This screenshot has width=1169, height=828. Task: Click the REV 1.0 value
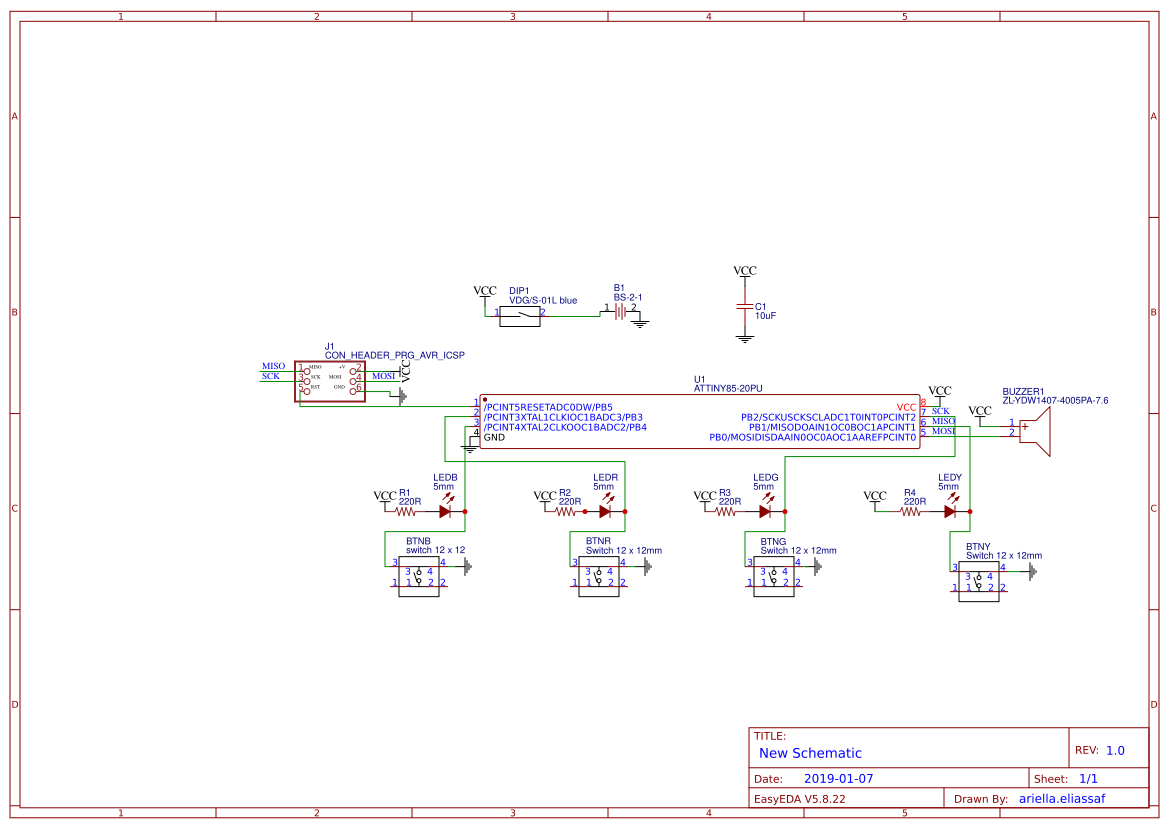tap(1115, 750)
